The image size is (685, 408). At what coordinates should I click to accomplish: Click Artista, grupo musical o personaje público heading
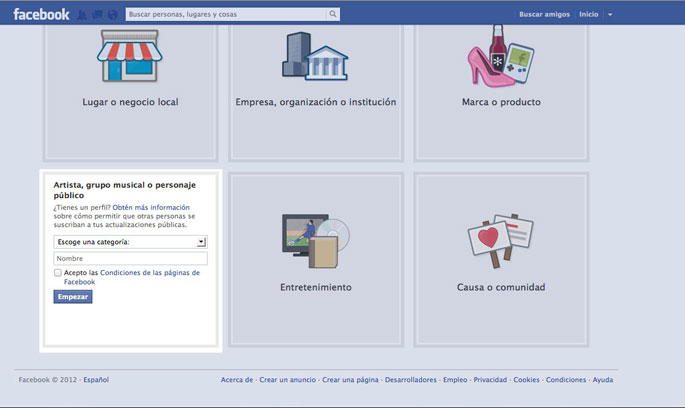(125, 190)
